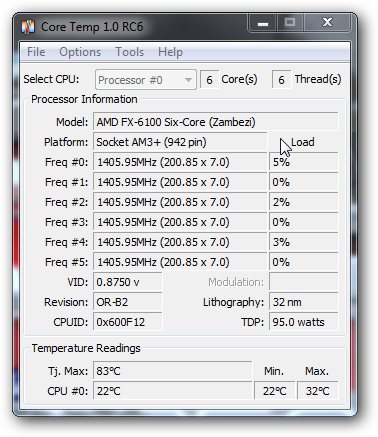Open the Tools menu

coord(129,52)
